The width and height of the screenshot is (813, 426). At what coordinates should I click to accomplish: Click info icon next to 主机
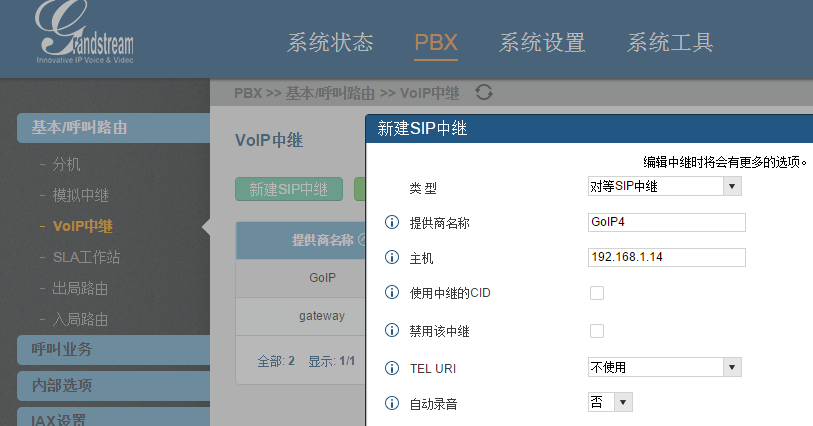click(x=392, y=257)
